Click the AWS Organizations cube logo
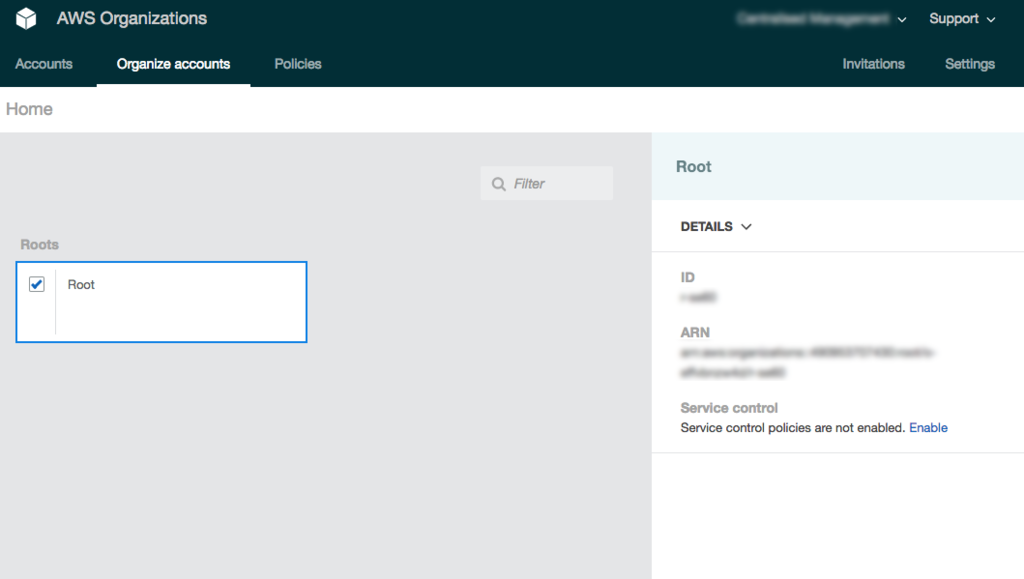The height and width of the screenshot is (579, 1024). (x=26, y=18)
